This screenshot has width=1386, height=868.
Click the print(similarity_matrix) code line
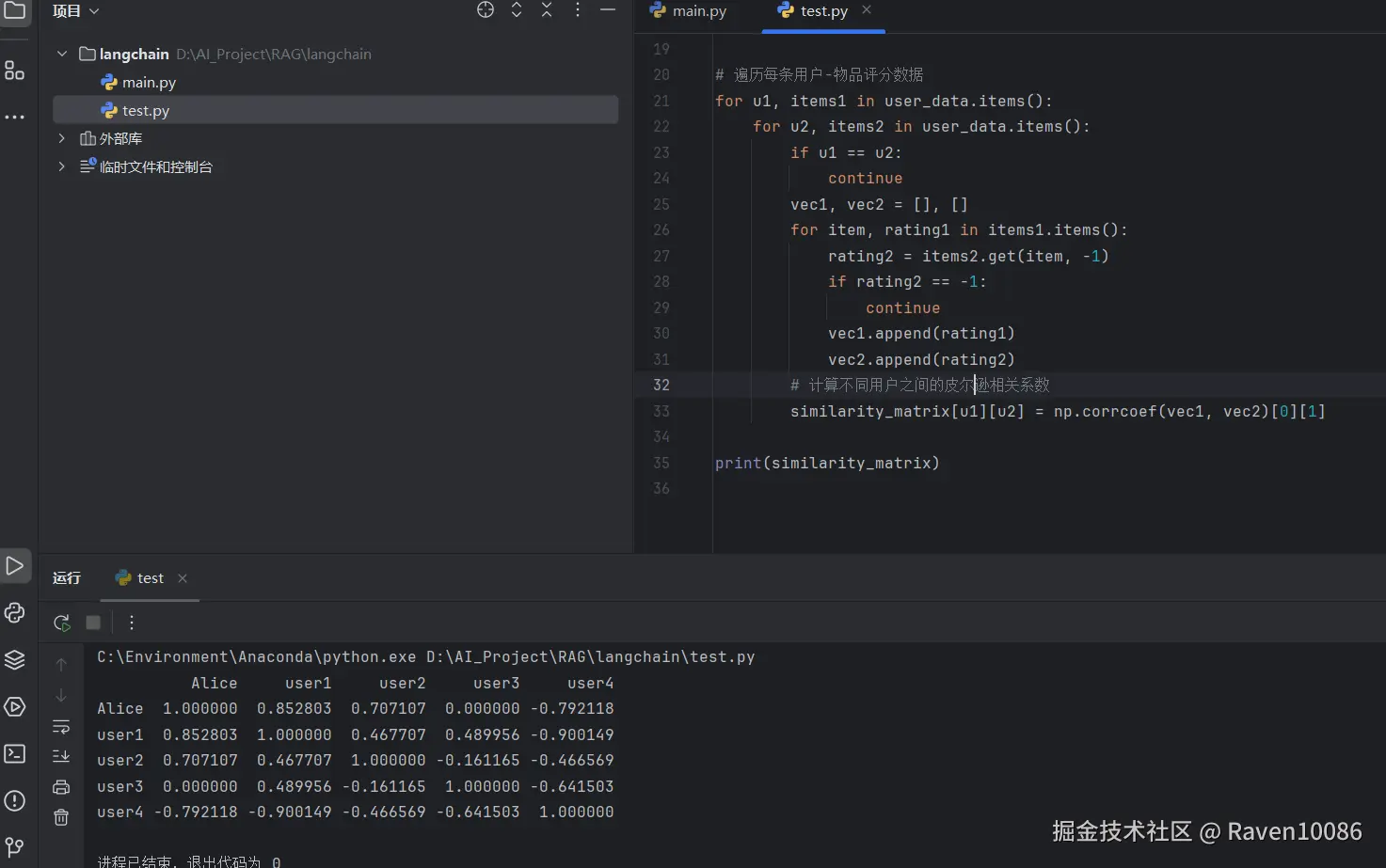(827, 463)
